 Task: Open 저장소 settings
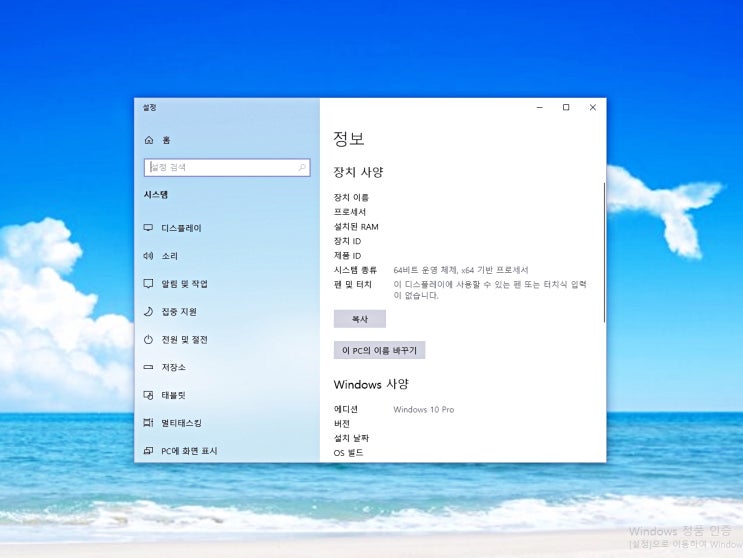(173, 367)
